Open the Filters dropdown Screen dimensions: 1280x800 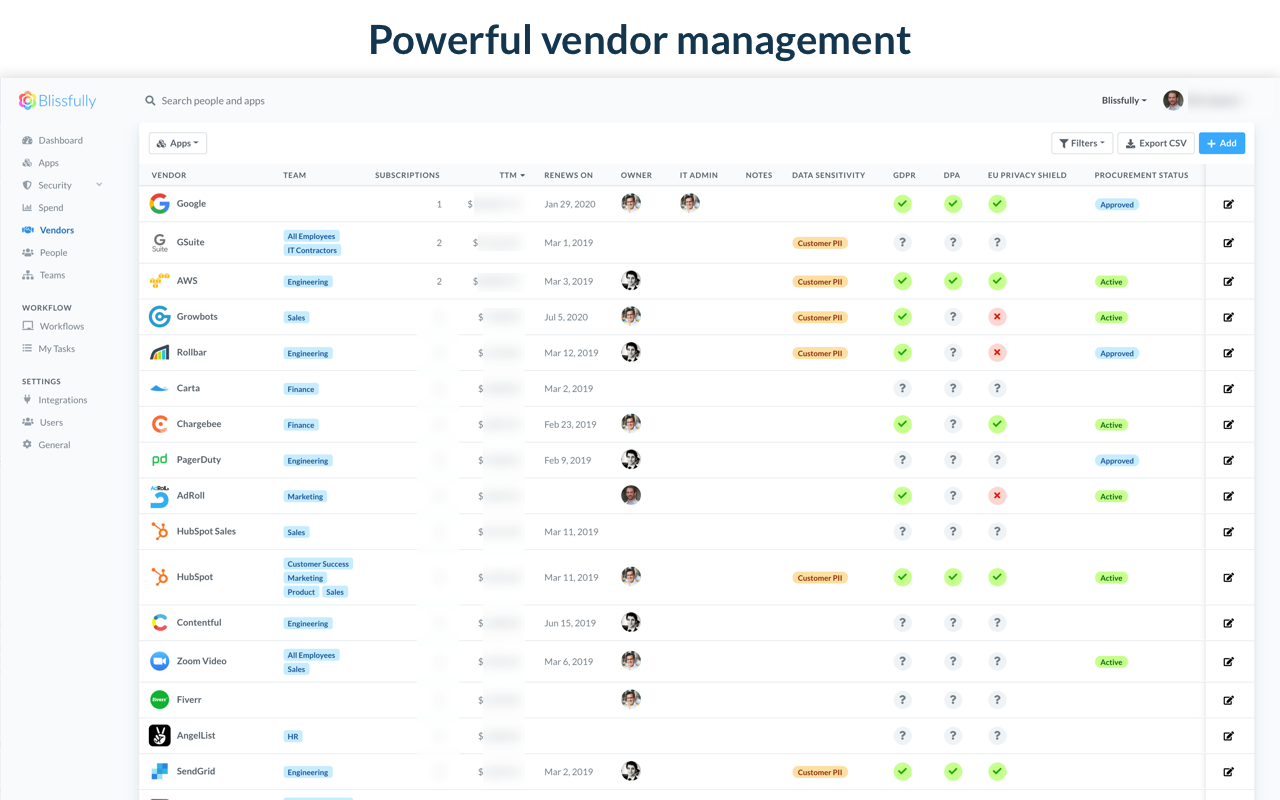pos(1082,143)
